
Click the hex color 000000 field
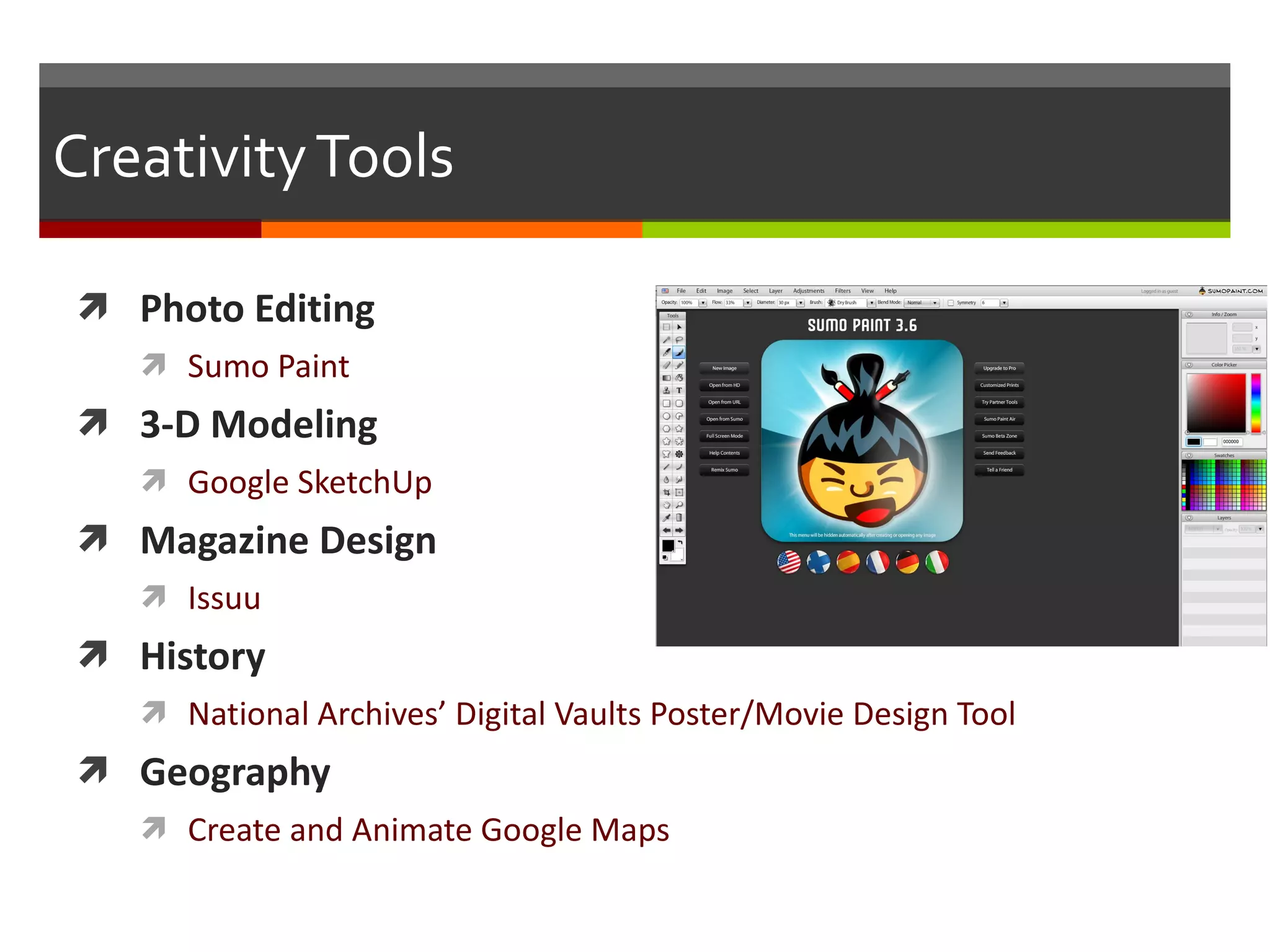pyautogui.click(x=1233, y=442)
